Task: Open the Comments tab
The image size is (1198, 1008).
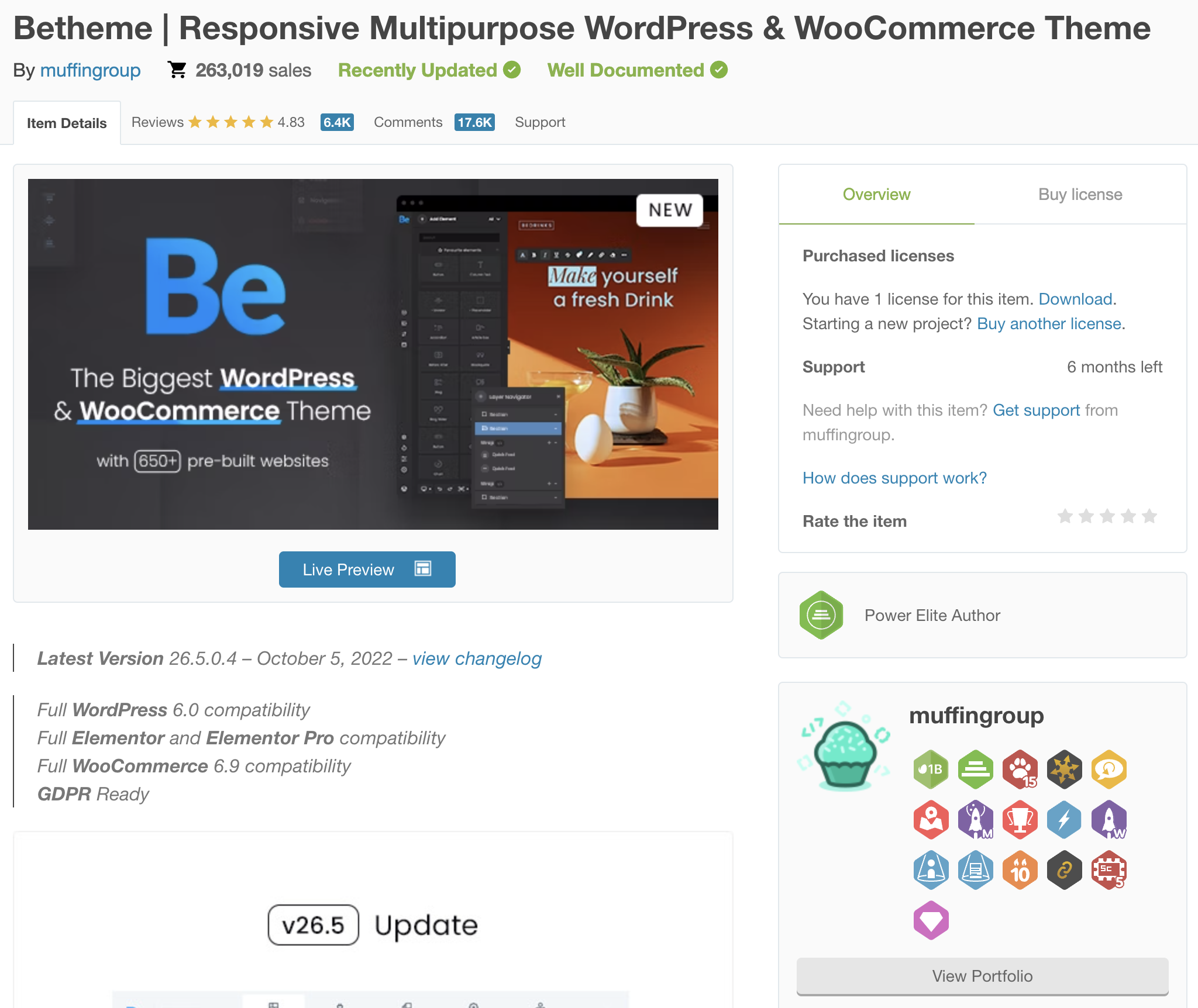Action: click(408, 122)
